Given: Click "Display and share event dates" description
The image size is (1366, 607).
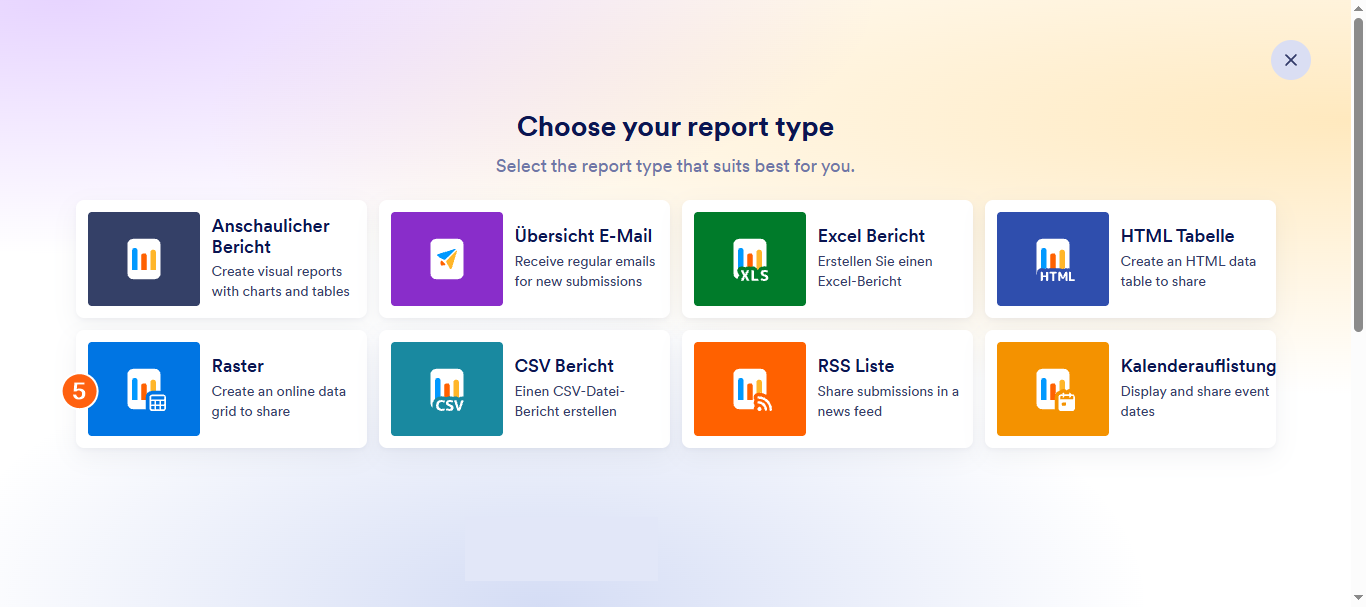Looking at the screenshot, I should [x=1195, y=401].
